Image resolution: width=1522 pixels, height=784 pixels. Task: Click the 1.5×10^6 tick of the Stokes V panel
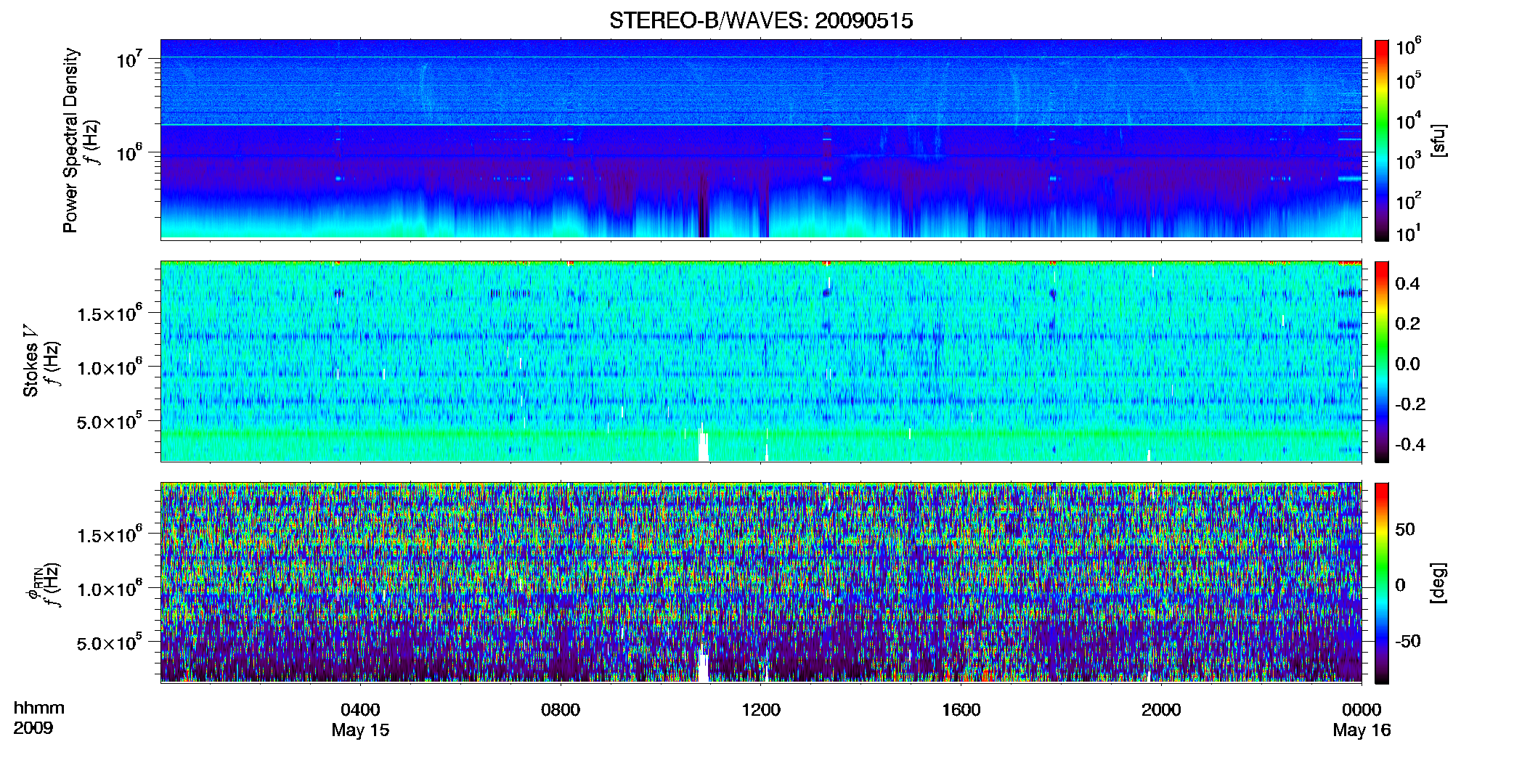[110, 314]
